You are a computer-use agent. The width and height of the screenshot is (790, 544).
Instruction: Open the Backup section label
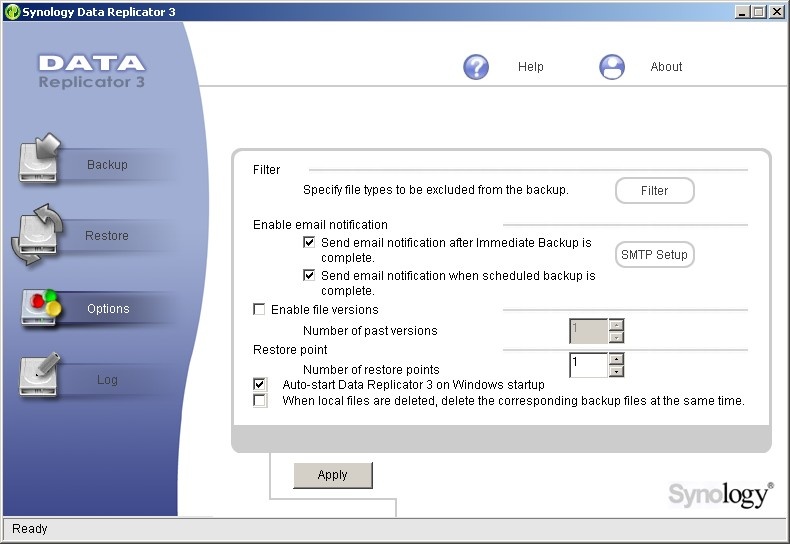click(107, 165)
